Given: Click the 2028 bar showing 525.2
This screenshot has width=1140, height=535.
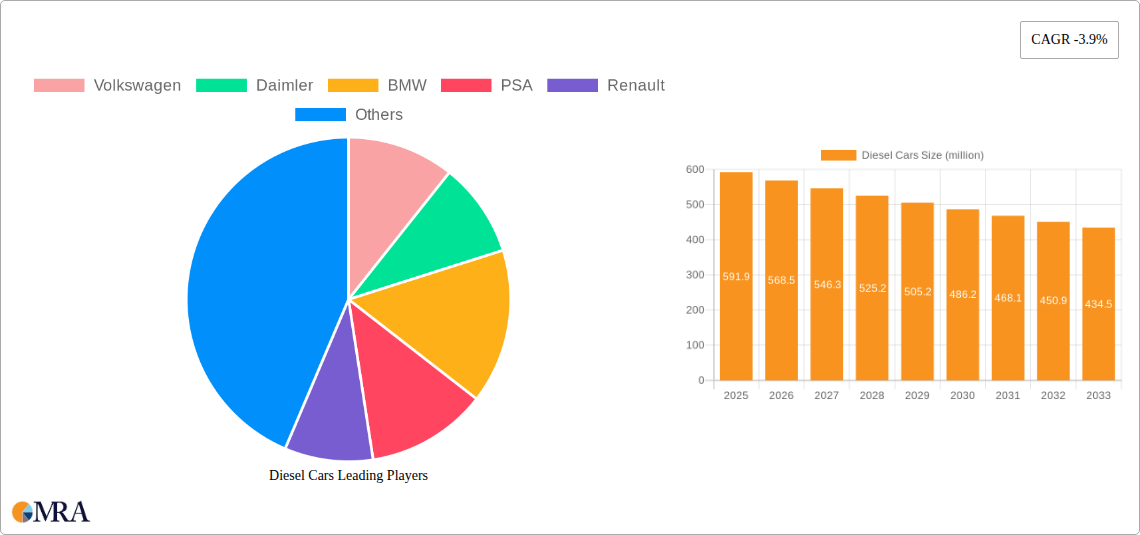Looking at the screenshot, I should pyautogui.click(x=872, y=288).
